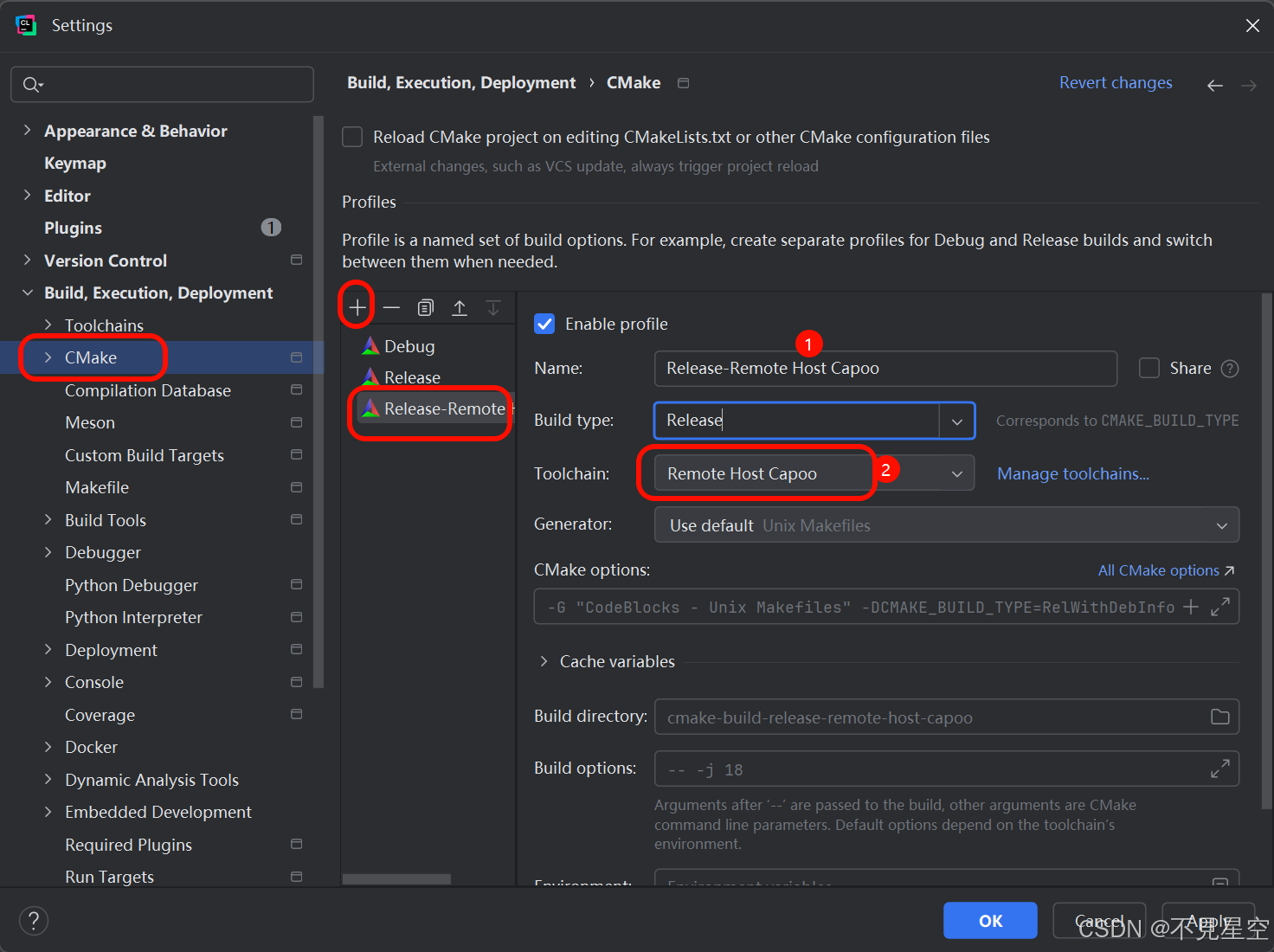Image resolution: width=1274 pixels, height=952 pixels.
Task: Move profile up in list
Action: (460, 307)
